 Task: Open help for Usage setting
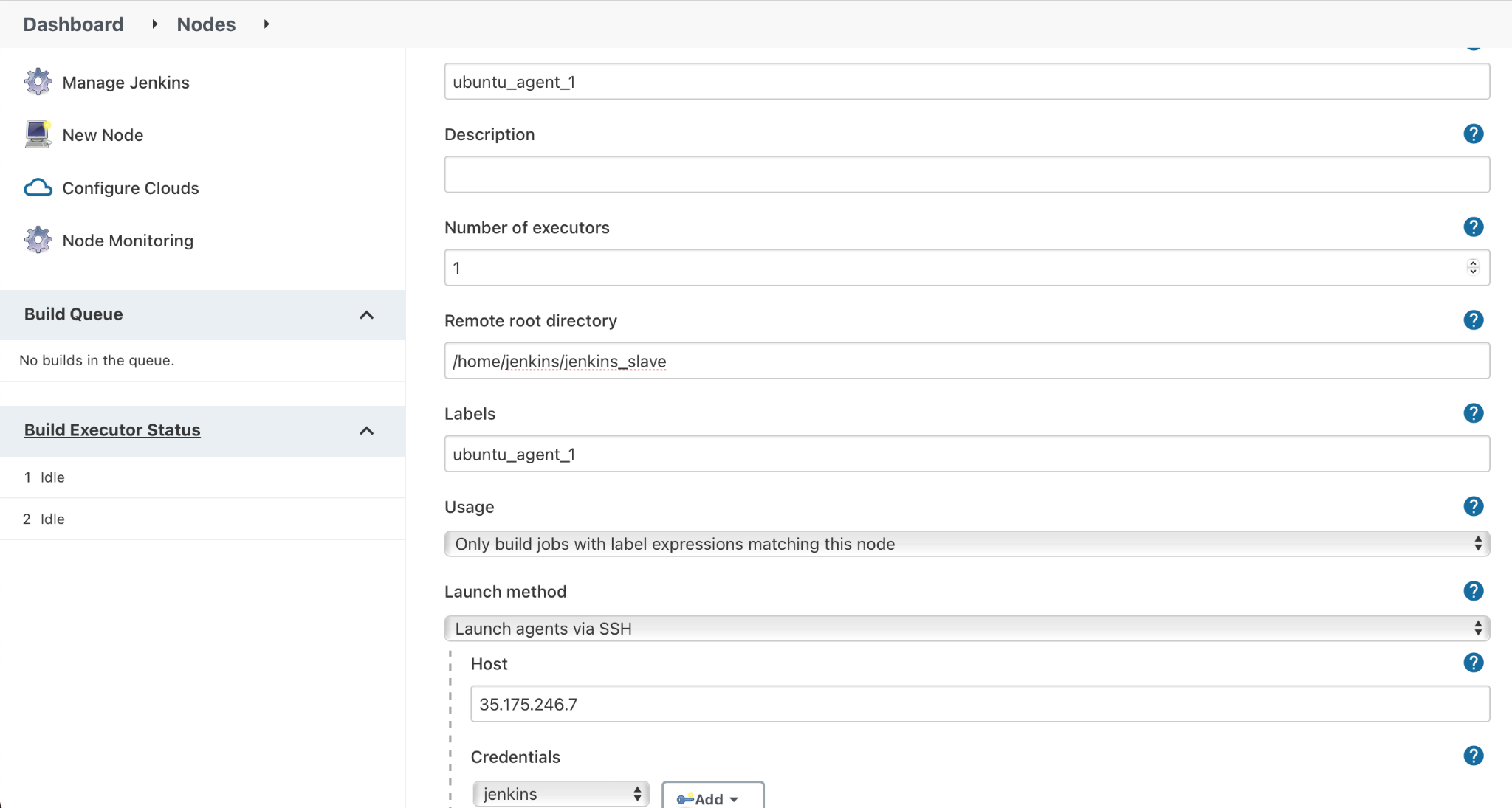pyautogui.click(x=1473, y=506)
